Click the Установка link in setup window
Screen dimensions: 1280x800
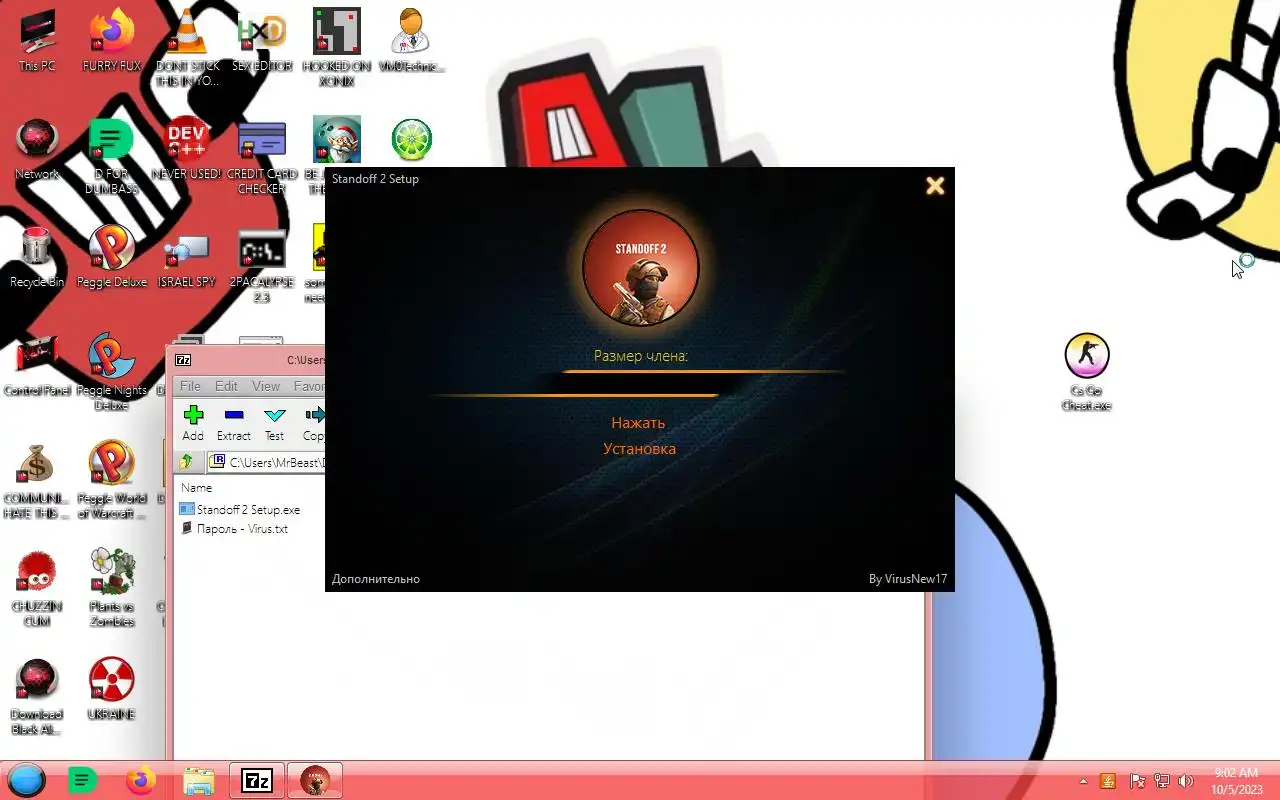pyautogui.click(x=639, y=449)
